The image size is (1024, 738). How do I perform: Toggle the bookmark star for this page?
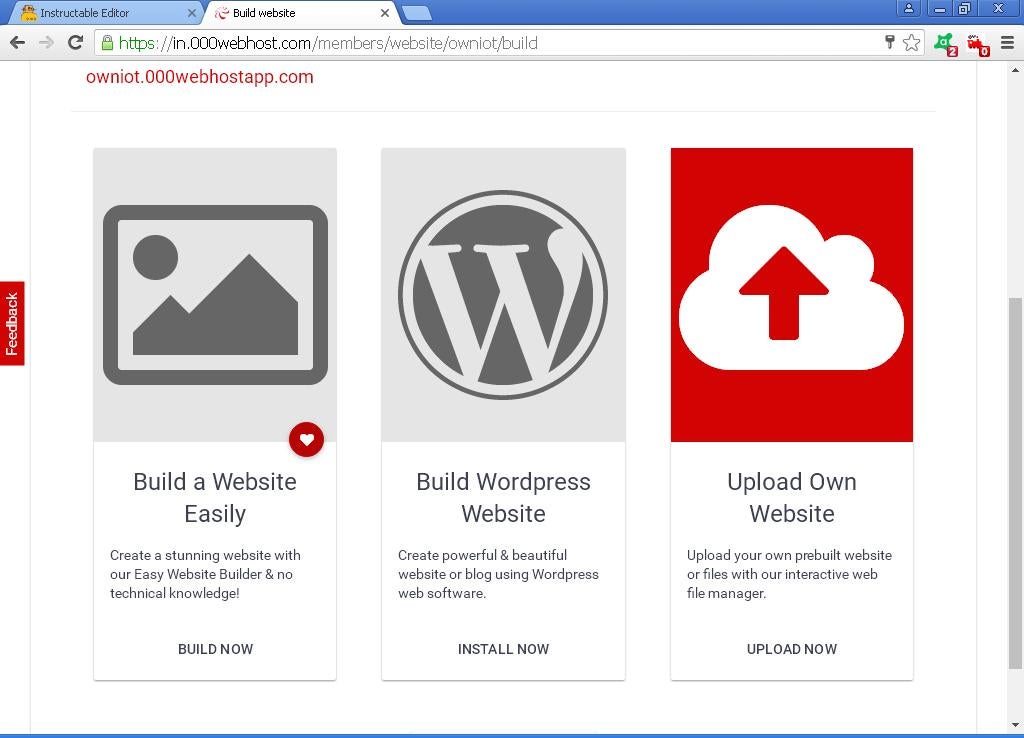[x=911, y=43]
